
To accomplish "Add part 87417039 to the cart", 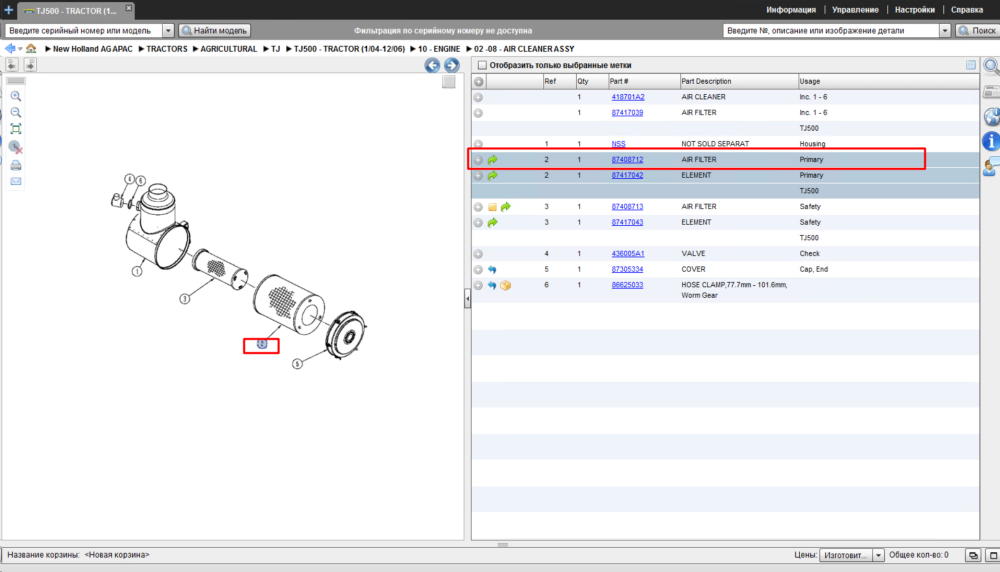I will [x=478, y=113].
